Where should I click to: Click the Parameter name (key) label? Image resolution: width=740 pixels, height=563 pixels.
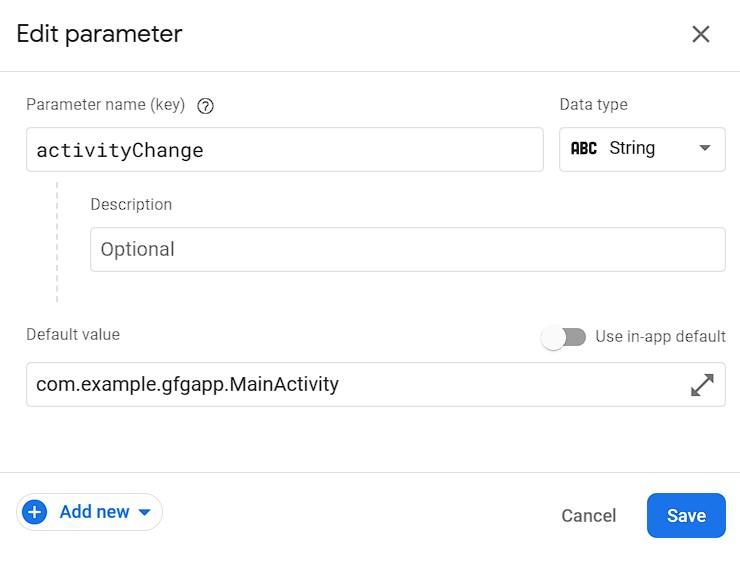coord(106,105)
